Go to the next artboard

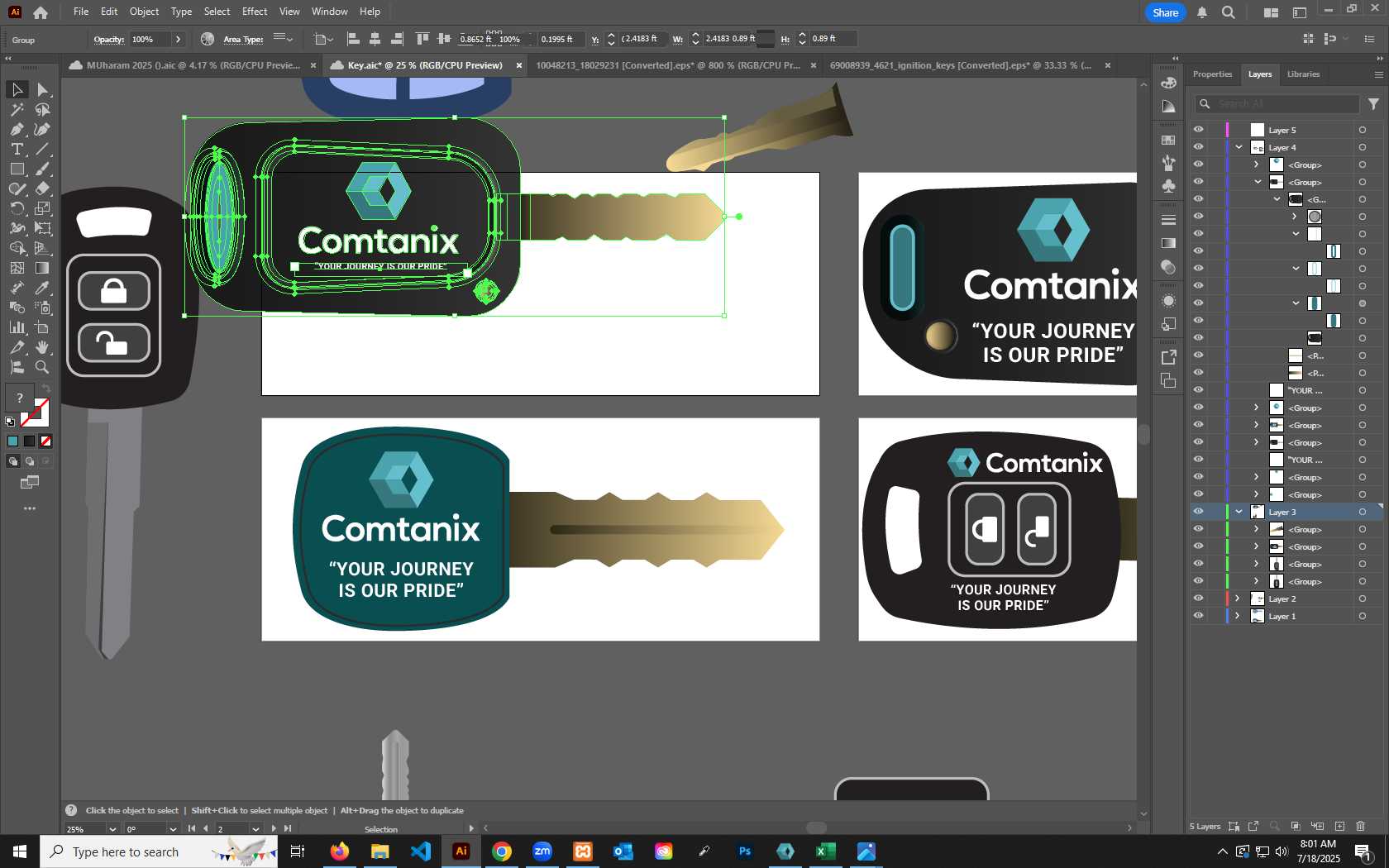coord(274,828)
